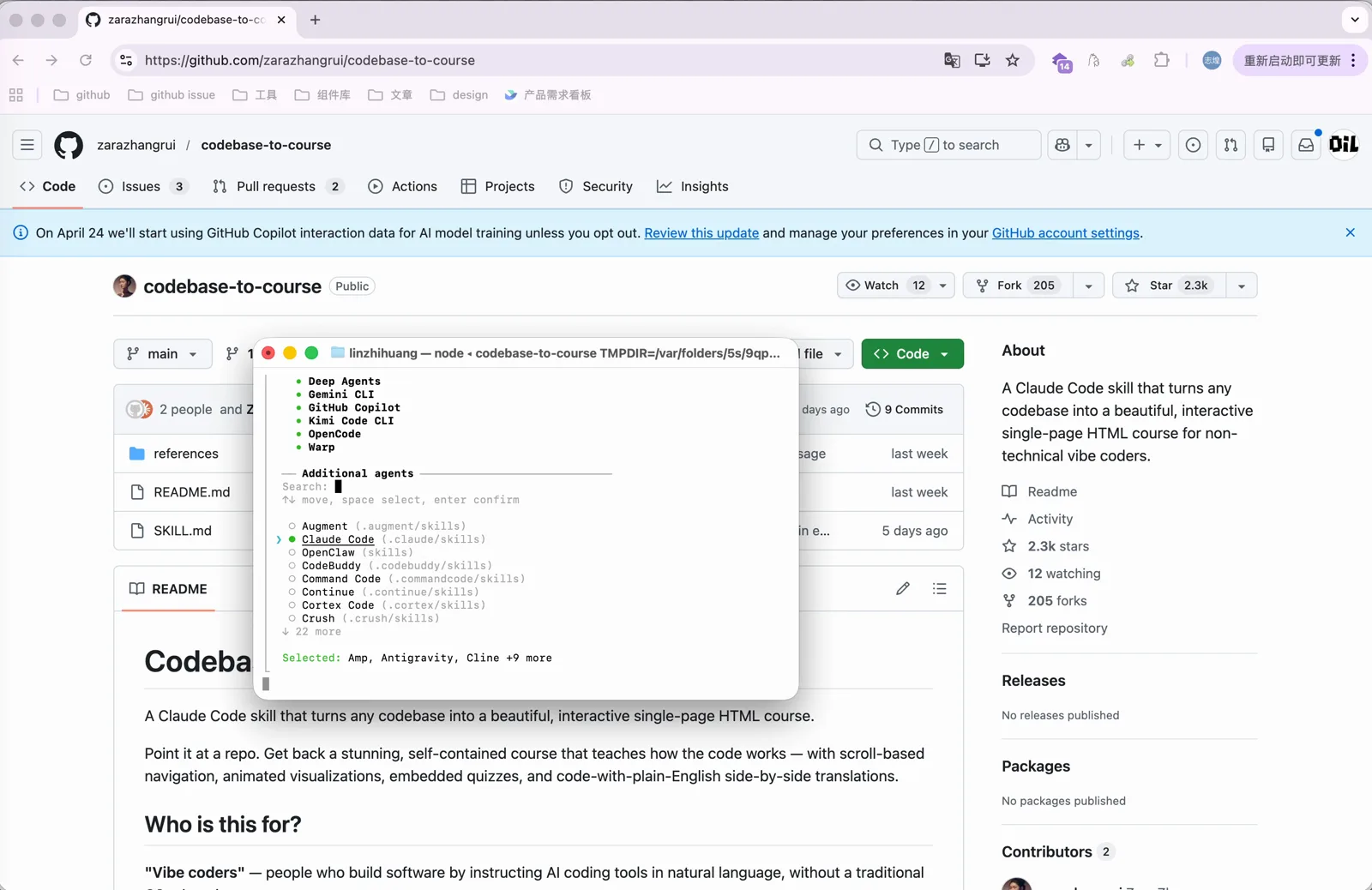Viewport: 1372px width, 890px height.
Task: Open the global navigation hamburger menu
Action: 27,145
